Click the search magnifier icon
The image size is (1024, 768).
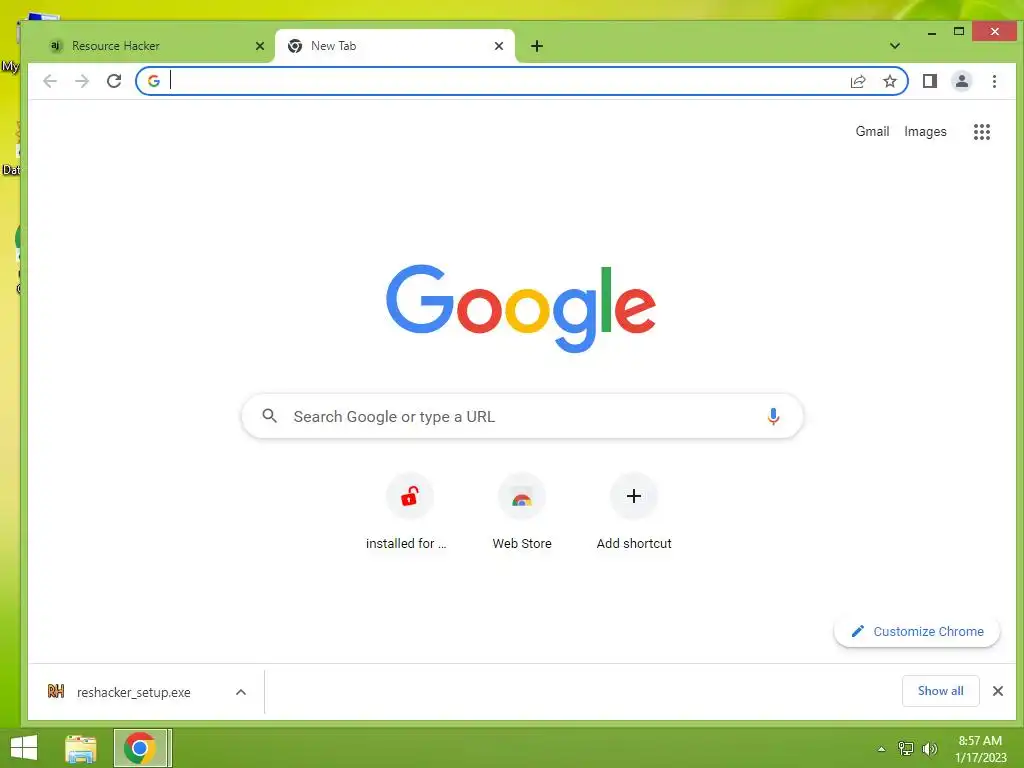point(269,416)
